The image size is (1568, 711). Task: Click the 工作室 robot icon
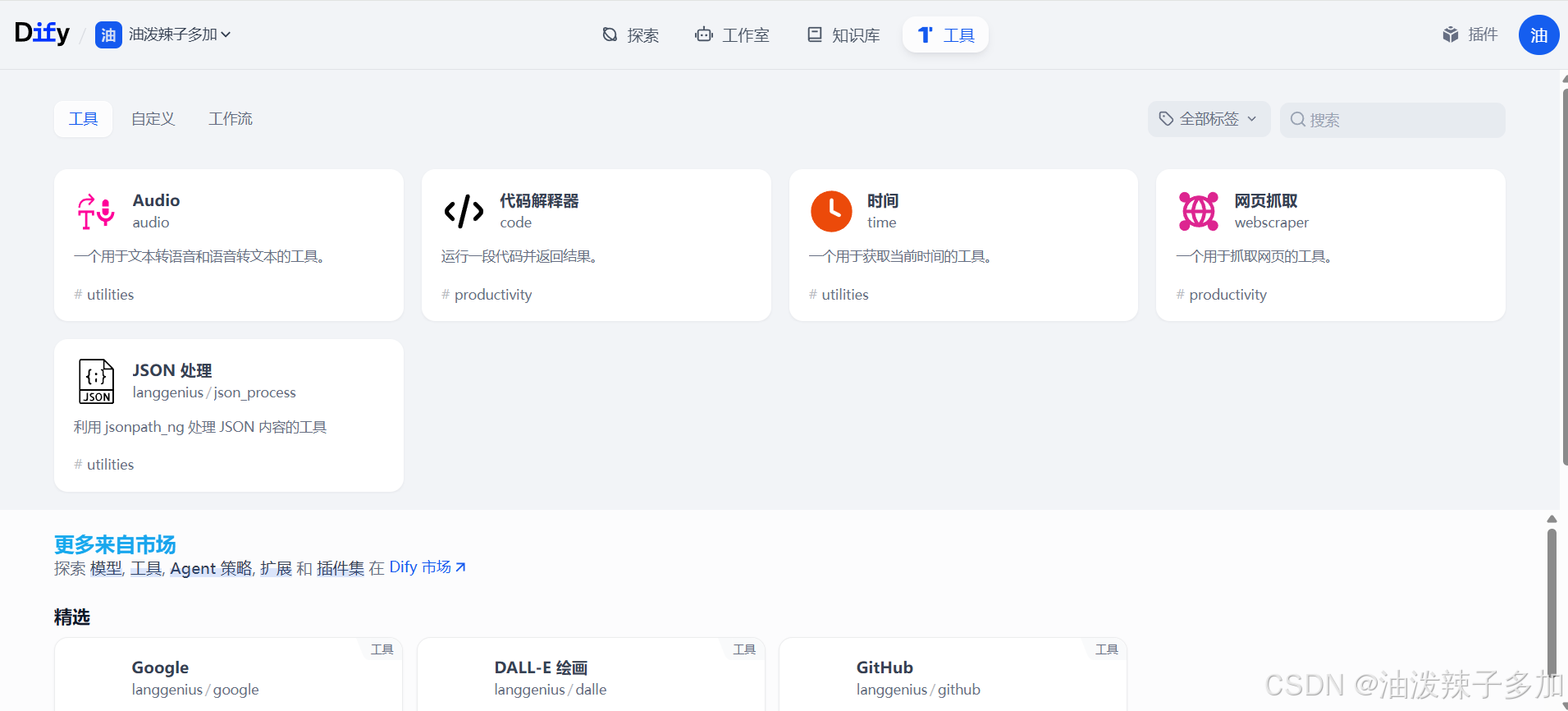coord(704,34)
